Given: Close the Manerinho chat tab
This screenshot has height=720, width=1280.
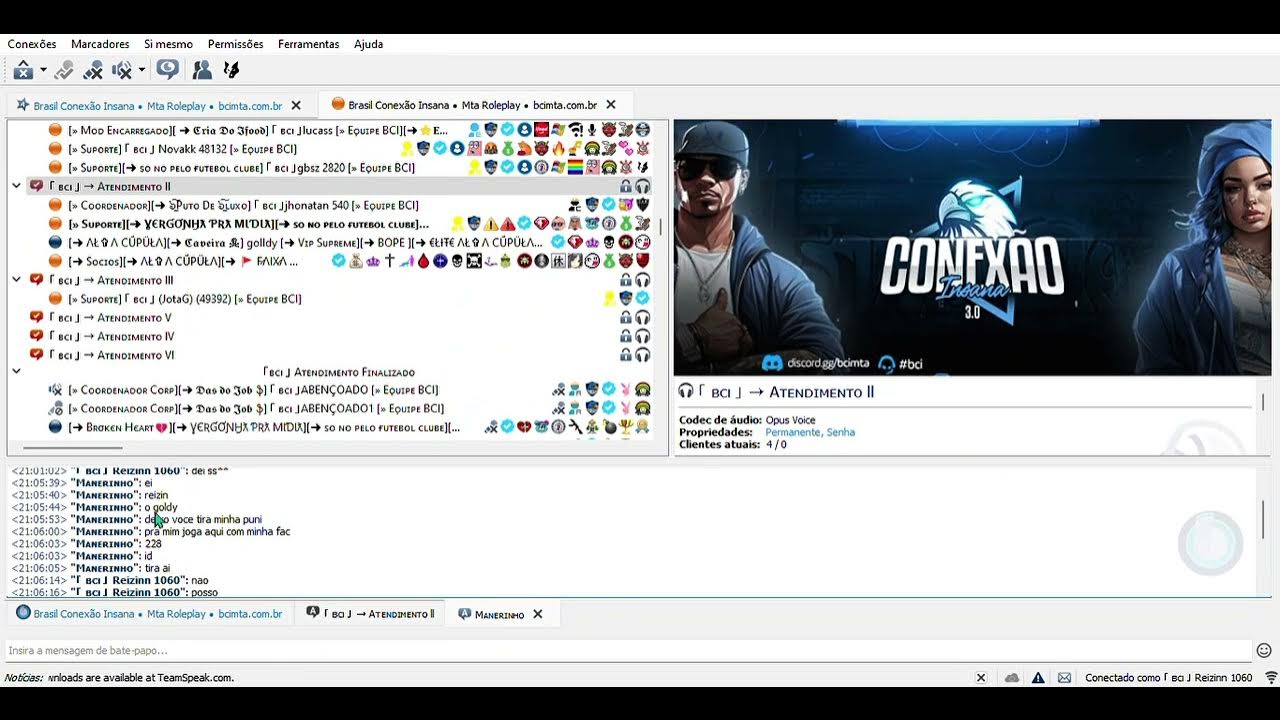Looking at the screenshot, I should coord(537,614).
